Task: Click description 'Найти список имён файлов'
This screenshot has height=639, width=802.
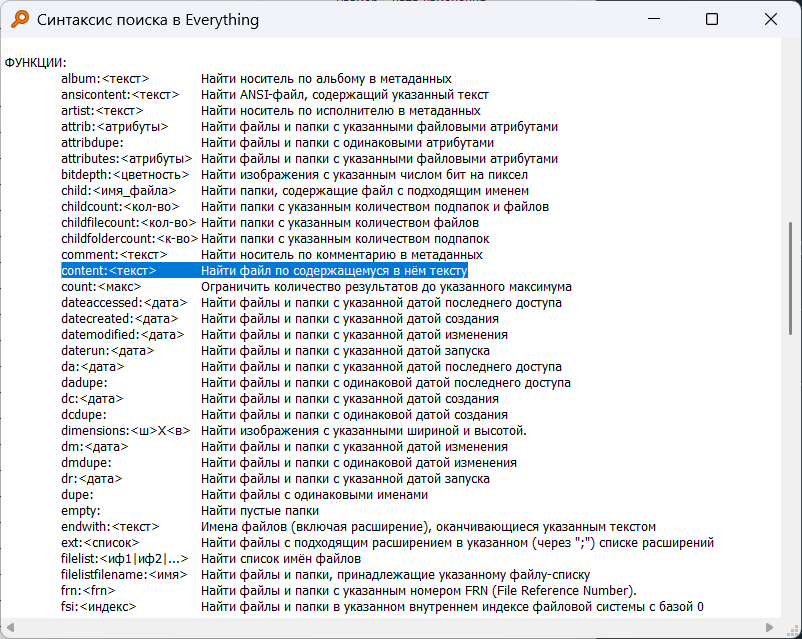Action: pyautogui.click(x=281, y=558)
